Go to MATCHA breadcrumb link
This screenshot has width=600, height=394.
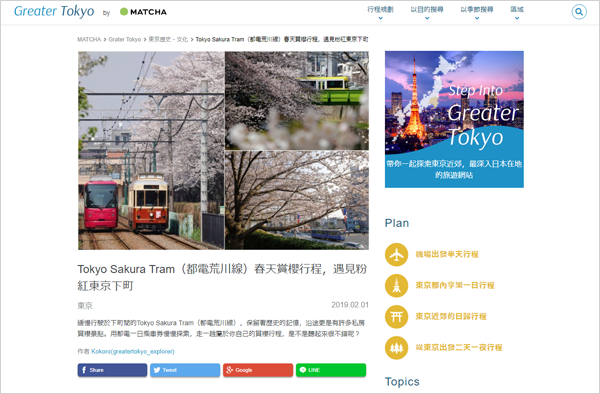[x=89, y=39]
